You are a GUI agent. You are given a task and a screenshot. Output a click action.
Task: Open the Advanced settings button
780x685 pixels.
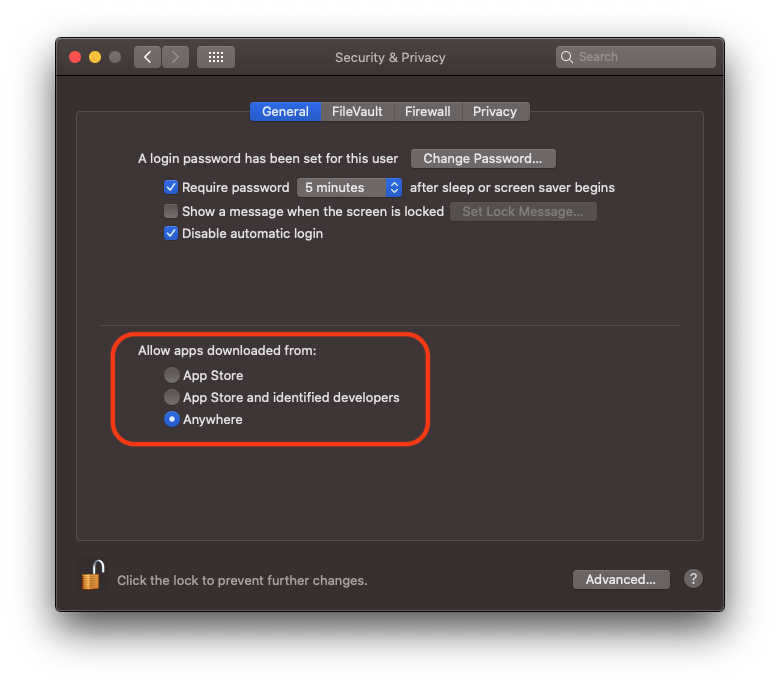[620, 579]
